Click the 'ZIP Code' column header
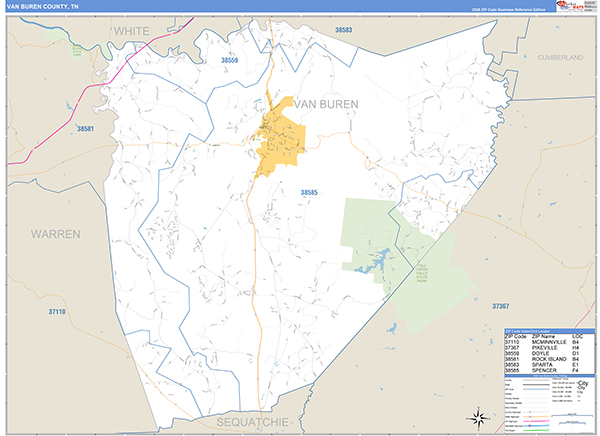Image resolution: width=600 pixels, height=436 pixels. click(x=515, y=336)
